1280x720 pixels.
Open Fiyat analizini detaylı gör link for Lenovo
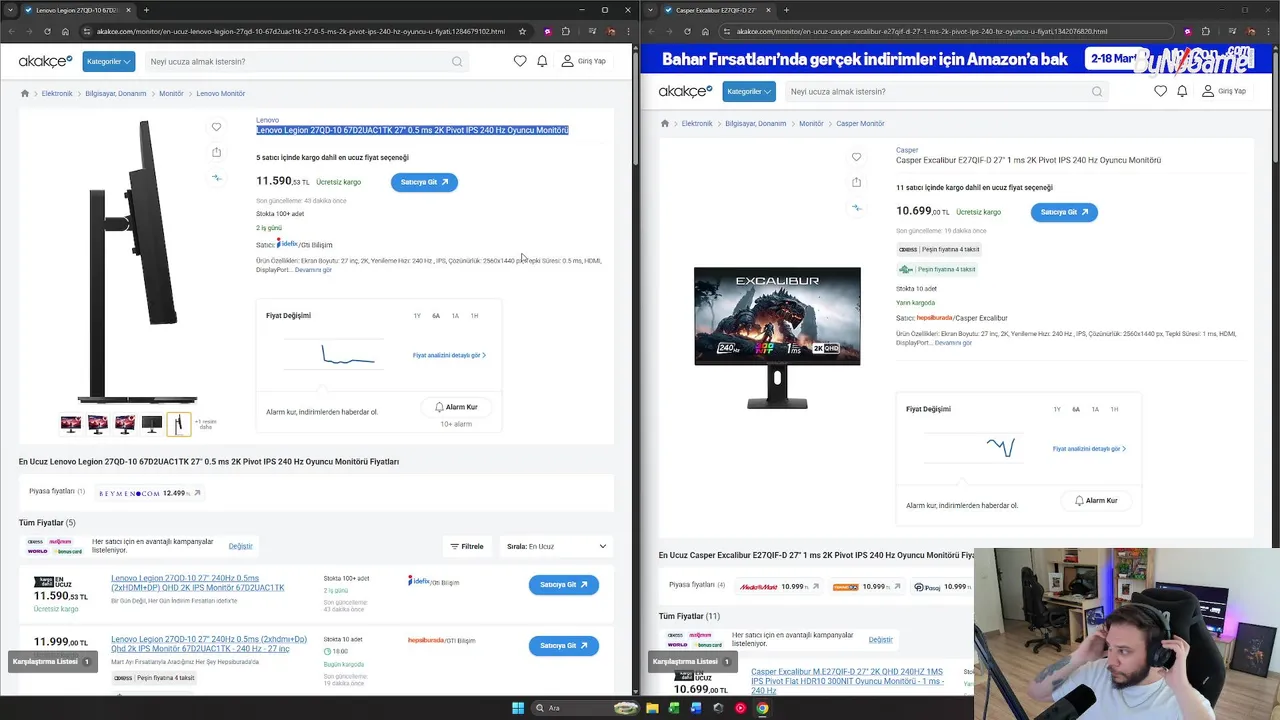tap(449, 355)
